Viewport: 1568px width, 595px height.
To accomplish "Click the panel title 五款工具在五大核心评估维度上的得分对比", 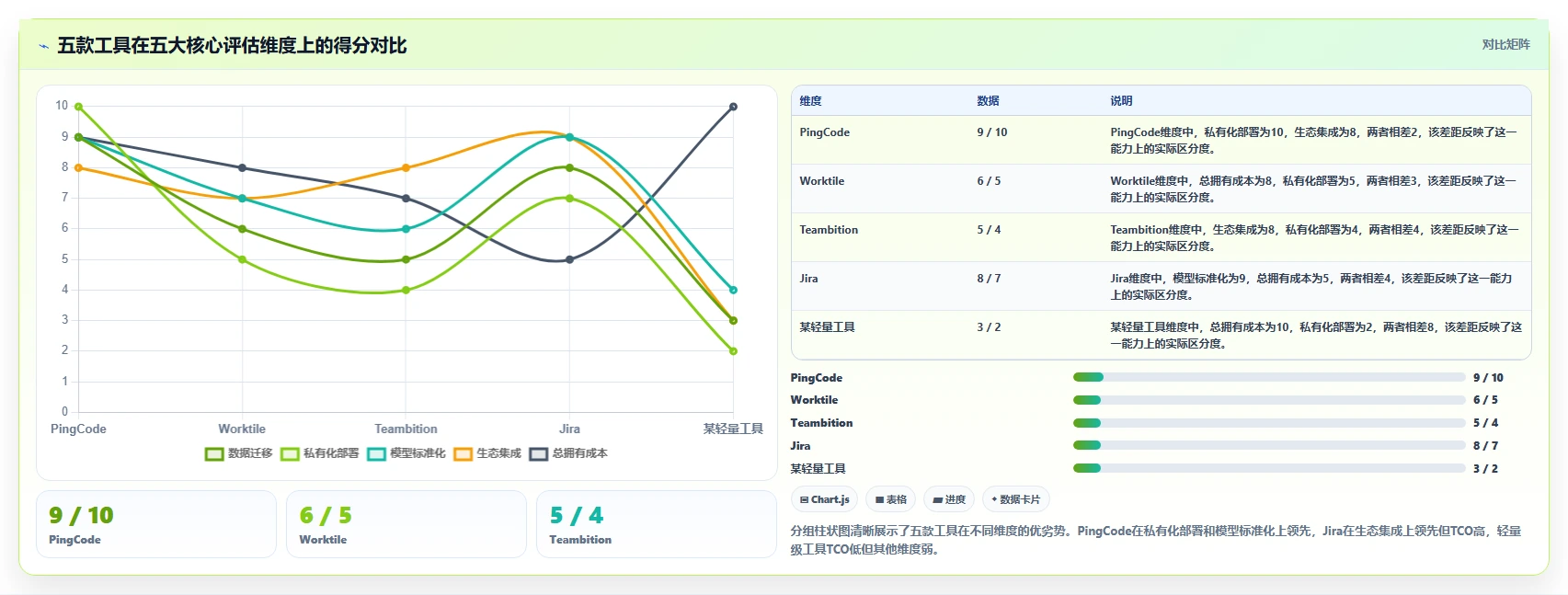I will pyautogui.click(x=232, y=45).
